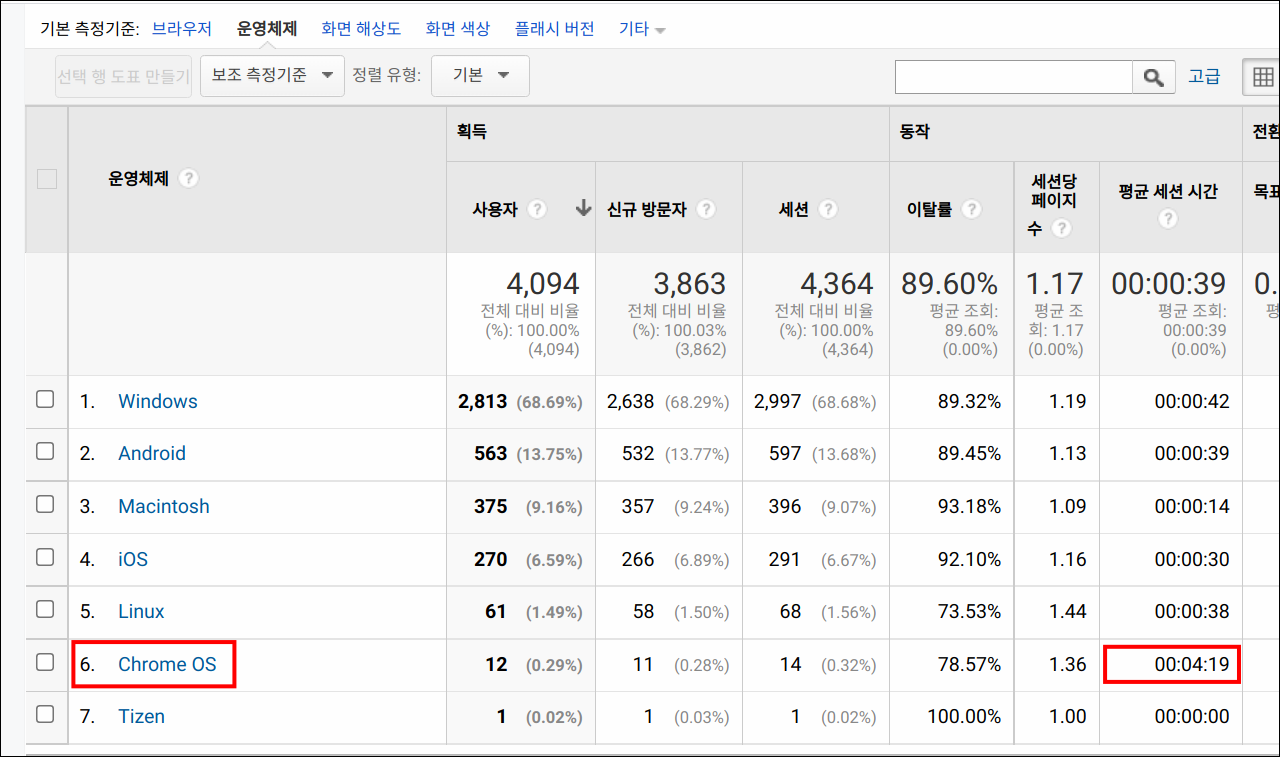Select the 운영체제 dimension tab
Screen dimensions: 1280x757
pyautogui.click(x=267, y=29)
